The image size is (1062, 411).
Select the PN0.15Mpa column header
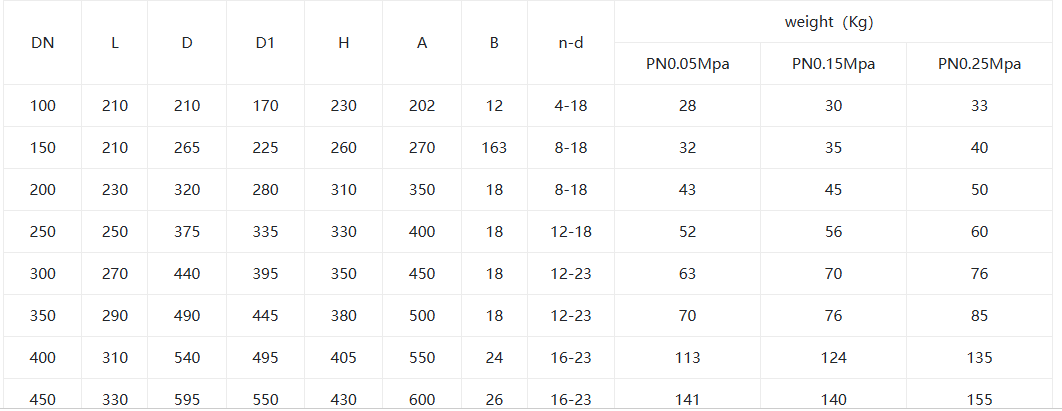click(833, 64)
